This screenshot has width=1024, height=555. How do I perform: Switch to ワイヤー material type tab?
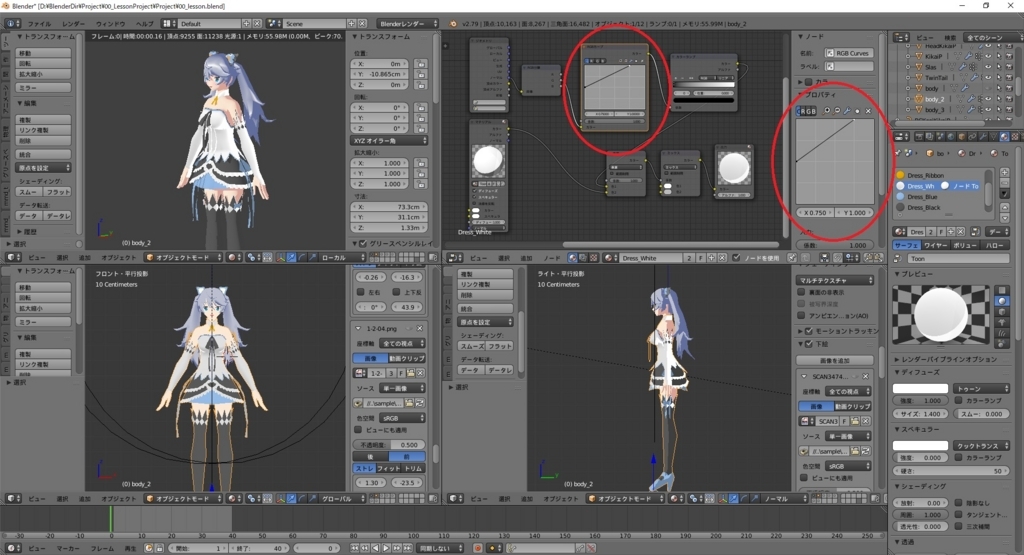(x=936, y=245)
